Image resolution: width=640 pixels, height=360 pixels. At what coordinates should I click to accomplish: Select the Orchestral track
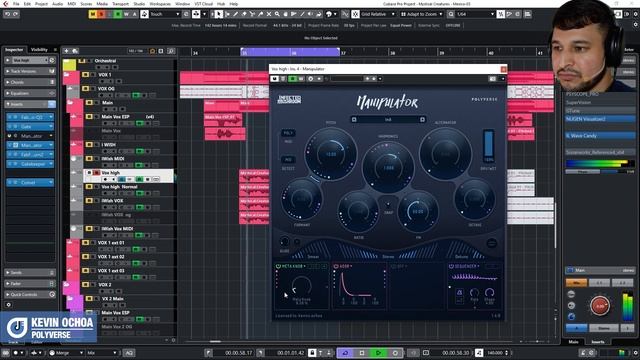[x=106, y=61]
